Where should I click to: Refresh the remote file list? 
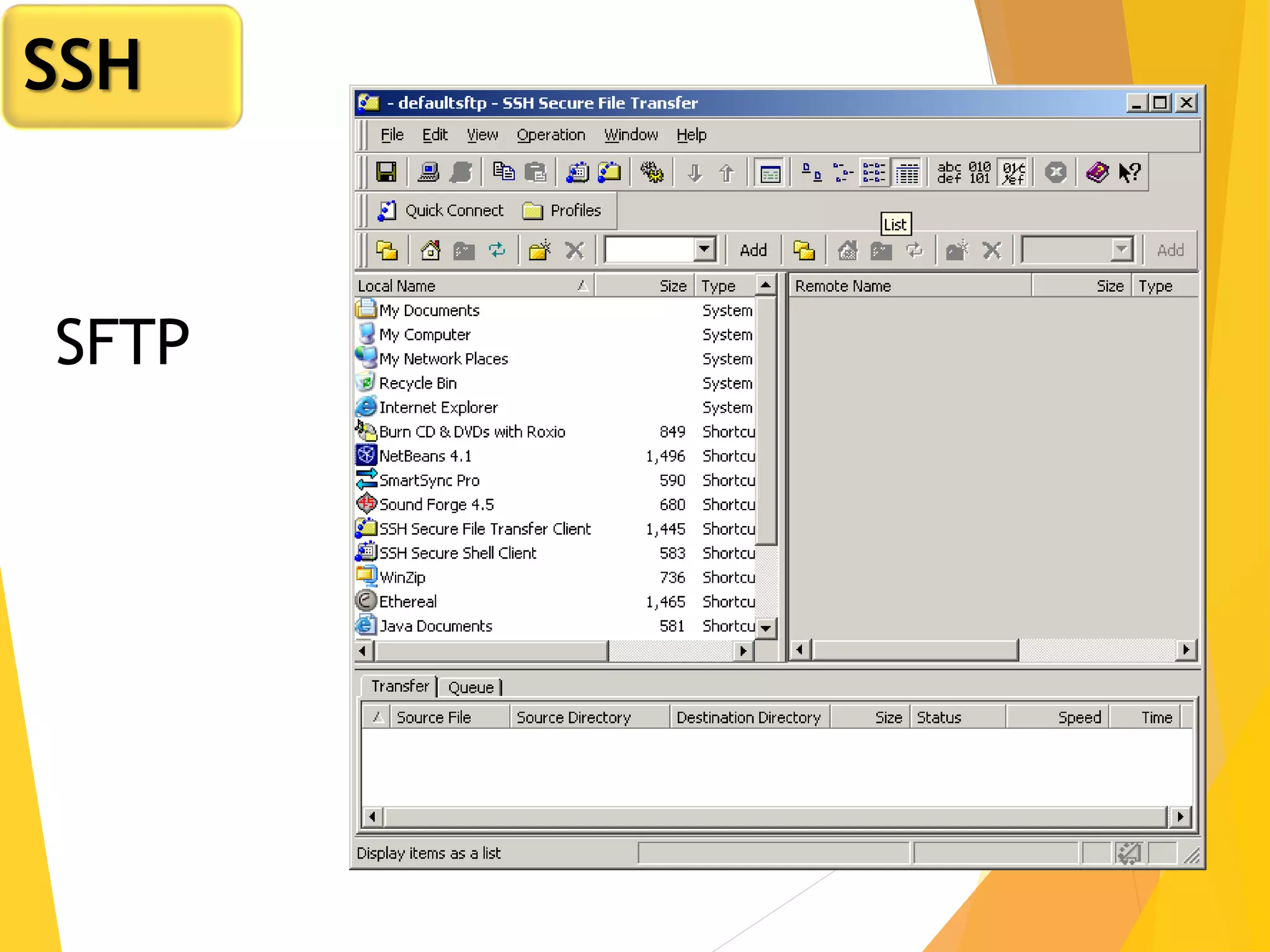[915, 250]
